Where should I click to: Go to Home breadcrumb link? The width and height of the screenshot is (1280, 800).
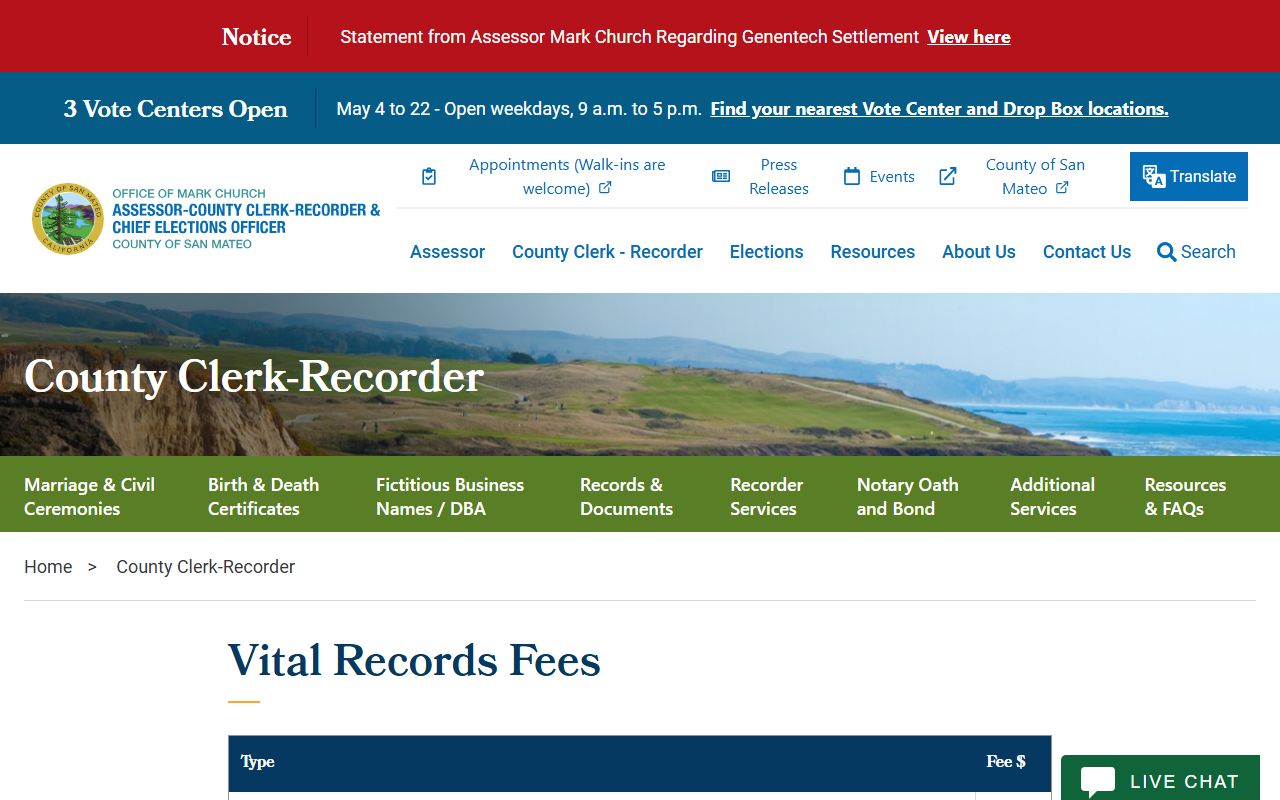tap(48, 567)
